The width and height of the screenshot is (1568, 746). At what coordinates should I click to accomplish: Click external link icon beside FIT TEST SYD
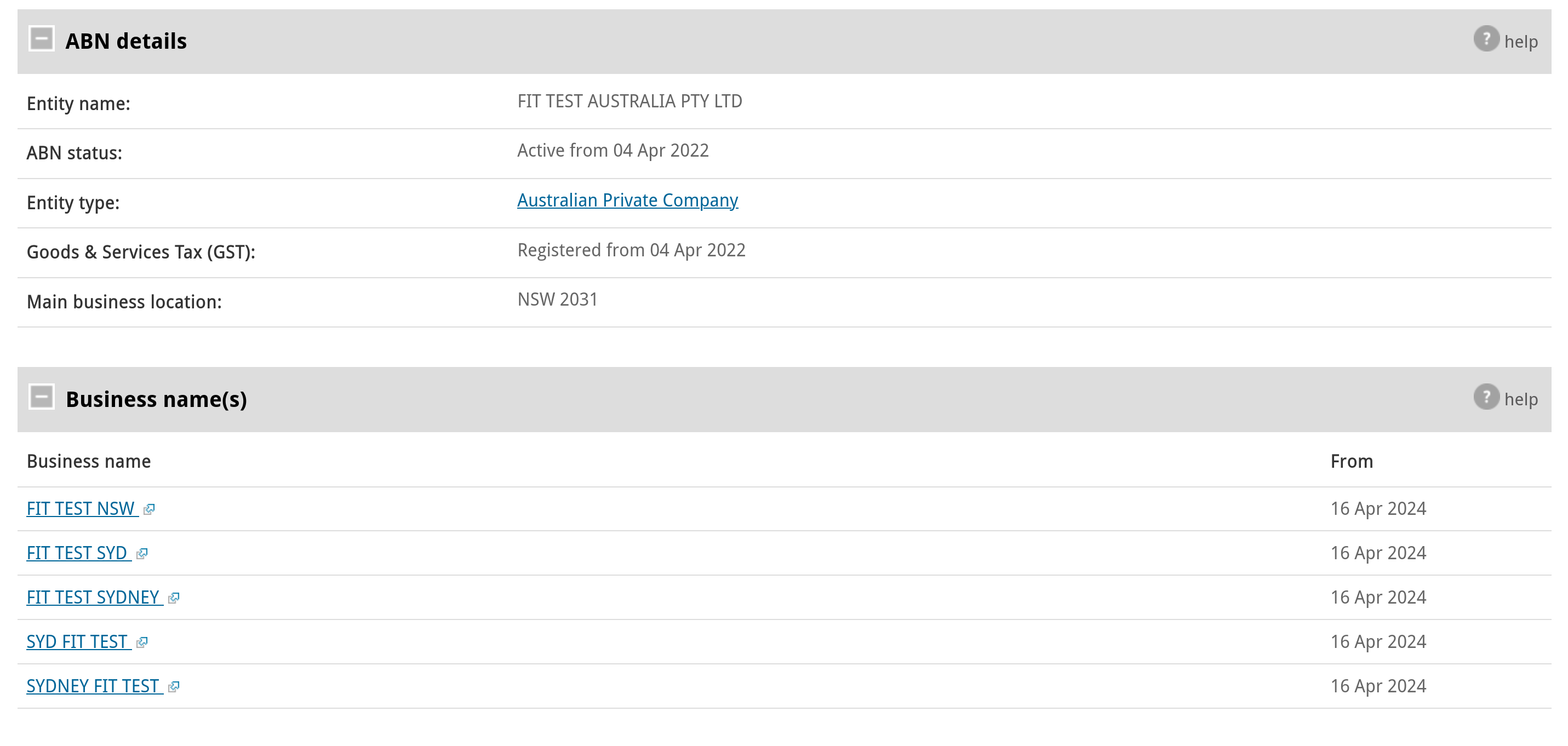coord(142,554)
